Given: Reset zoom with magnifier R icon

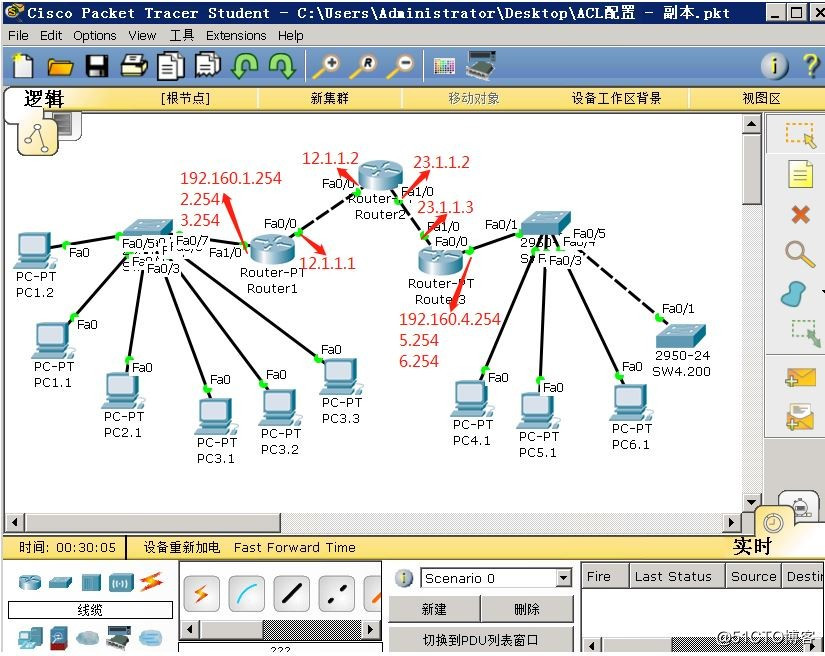Looking at the screenshot, I should 363,66.
